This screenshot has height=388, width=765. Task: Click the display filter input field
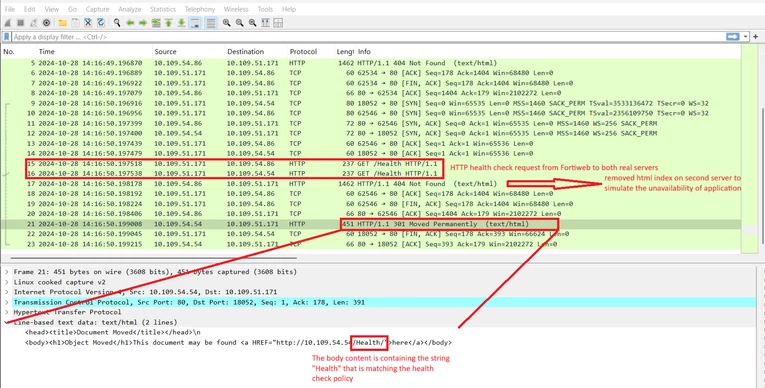(368, 37)
